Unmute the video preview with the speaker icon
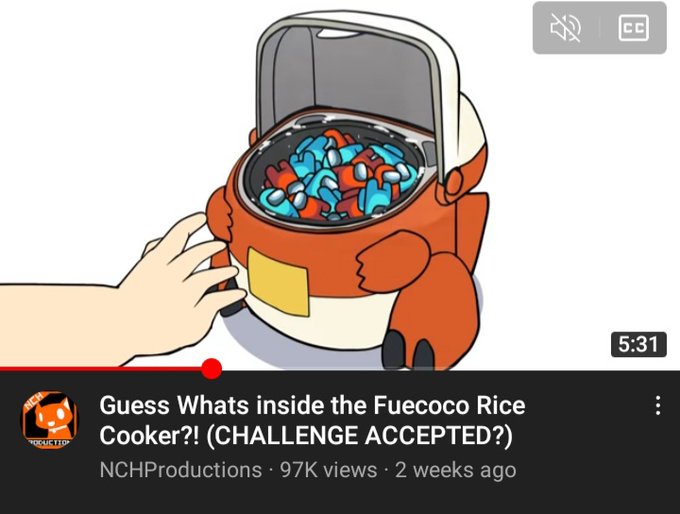The width and height of the screenshot is (680, 514). pyautogui.click(x=566, y=28)
